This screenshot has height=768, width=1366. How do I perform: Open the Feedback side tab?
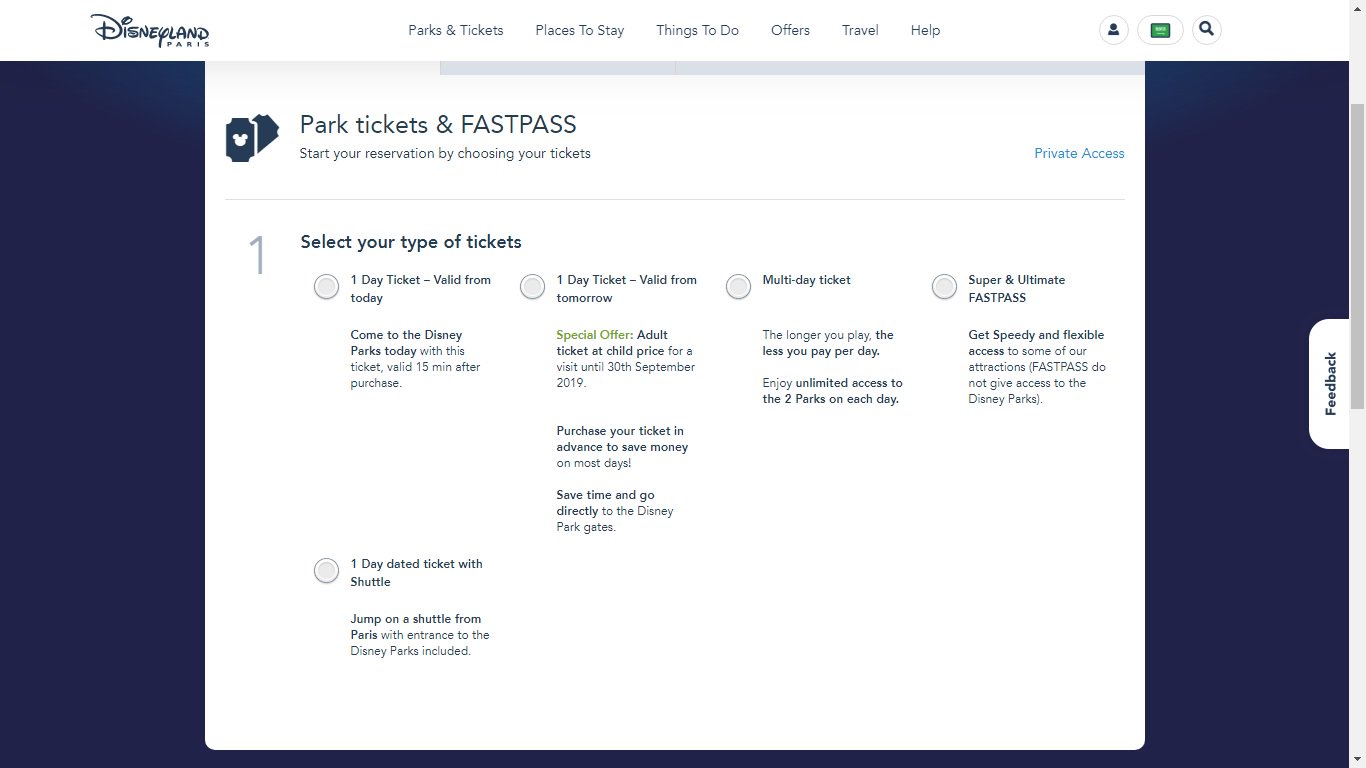(x=1330, y=383)
